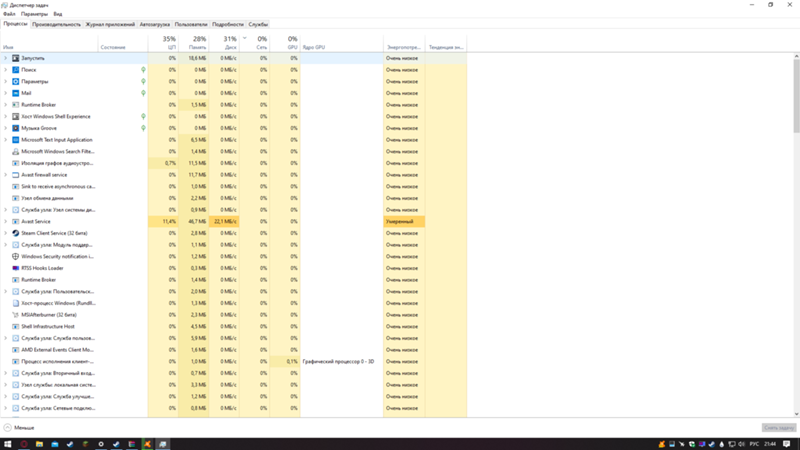This screenshot has width=800, height=450.
Task: Open Avast icon in taskbar
Action: pos(147,444)
